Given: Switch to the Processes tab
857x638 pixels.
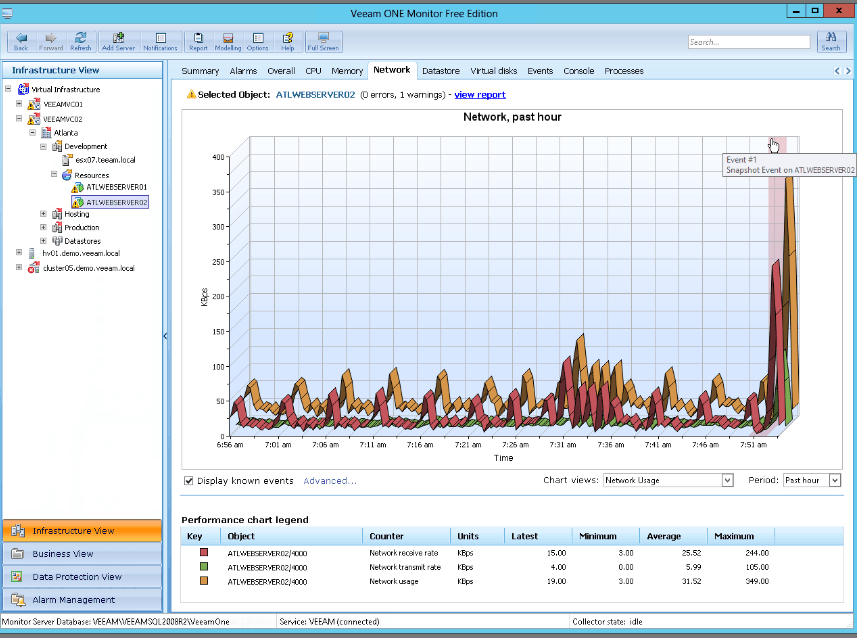Looking at the screenshot, I should 624,71.
